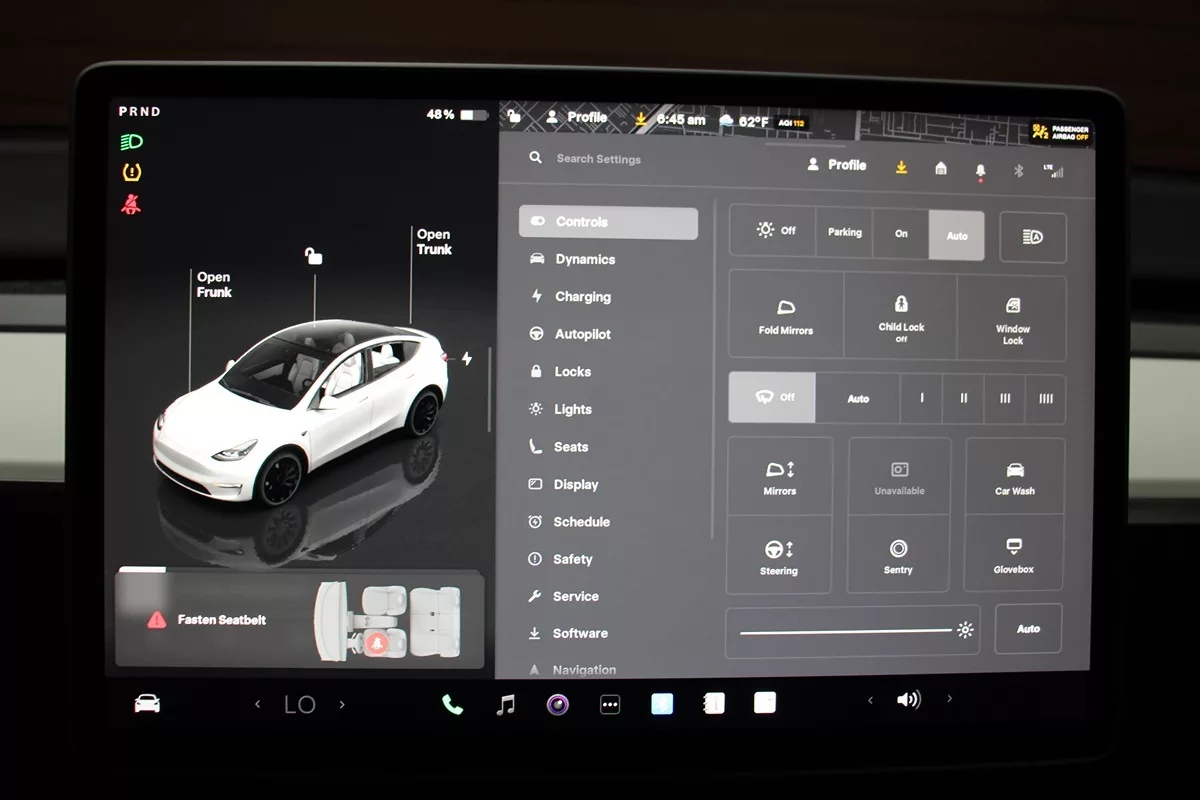Adjust the display brightness slider
1200x800 pixels.
[x=850, y=631]
